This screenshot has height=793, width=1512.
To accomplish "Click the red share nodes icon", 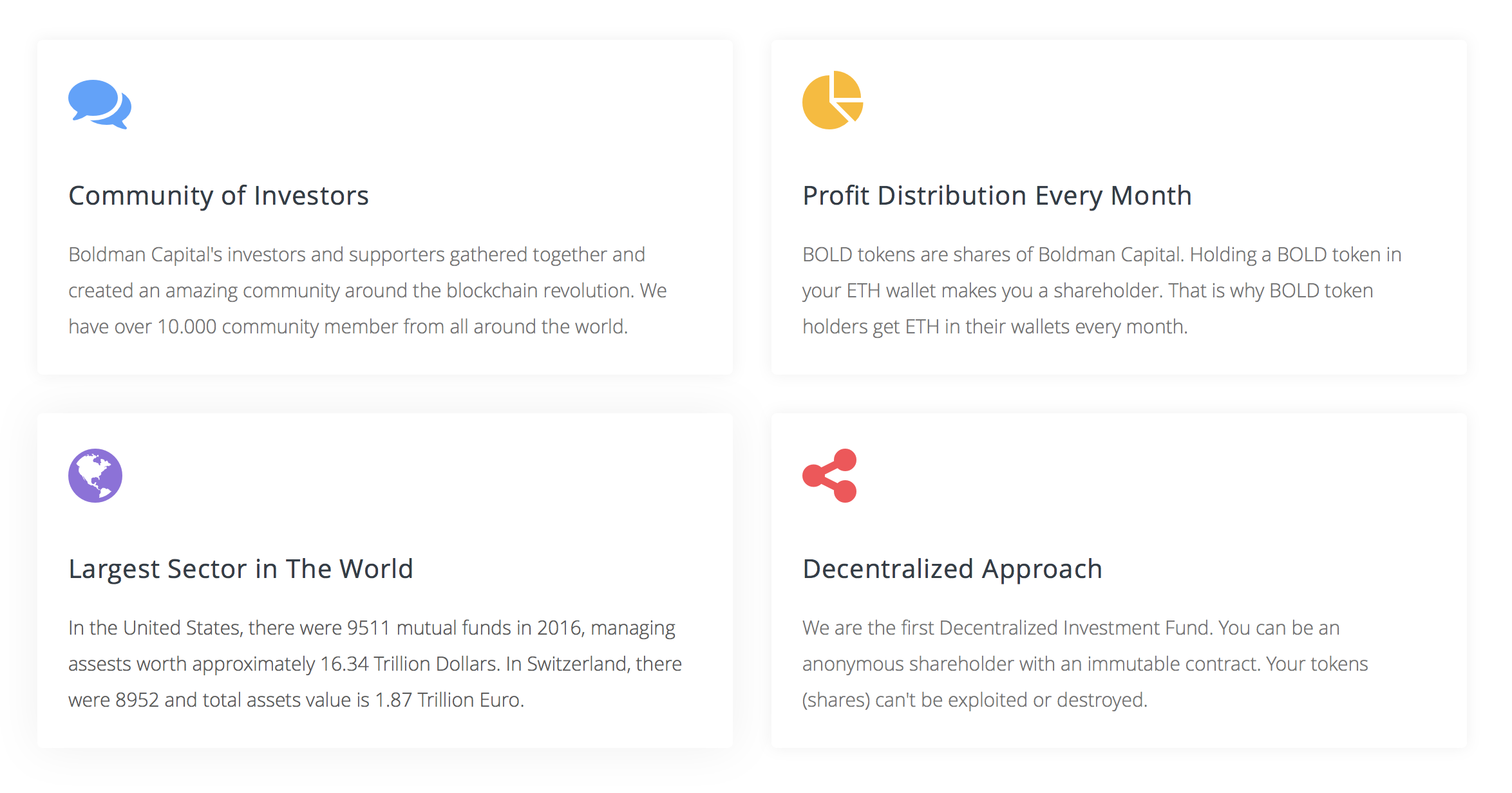I will (x=829, y=476).
